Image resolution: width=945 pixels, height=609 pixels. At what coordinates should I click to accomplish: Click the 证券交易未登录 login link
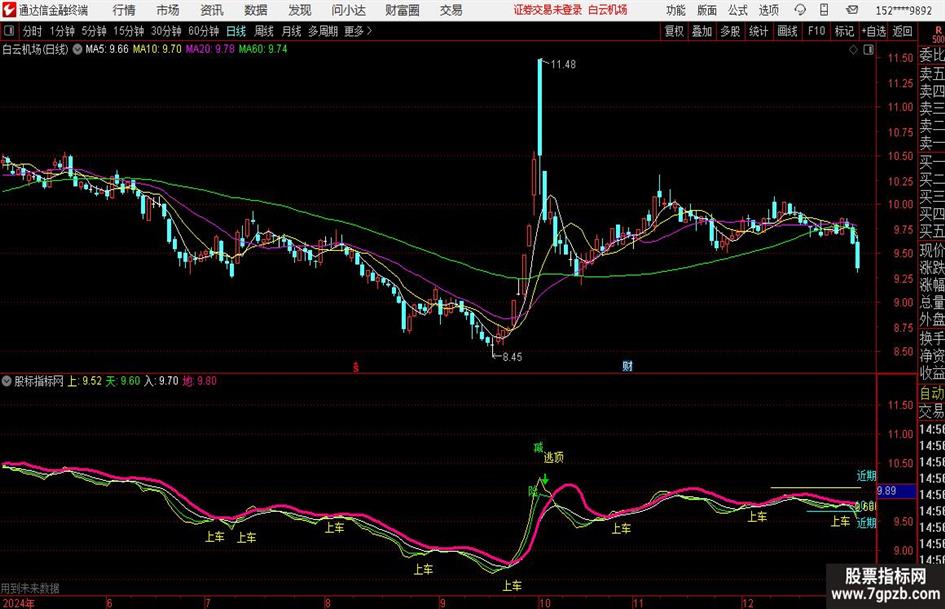tap(548, 10)
